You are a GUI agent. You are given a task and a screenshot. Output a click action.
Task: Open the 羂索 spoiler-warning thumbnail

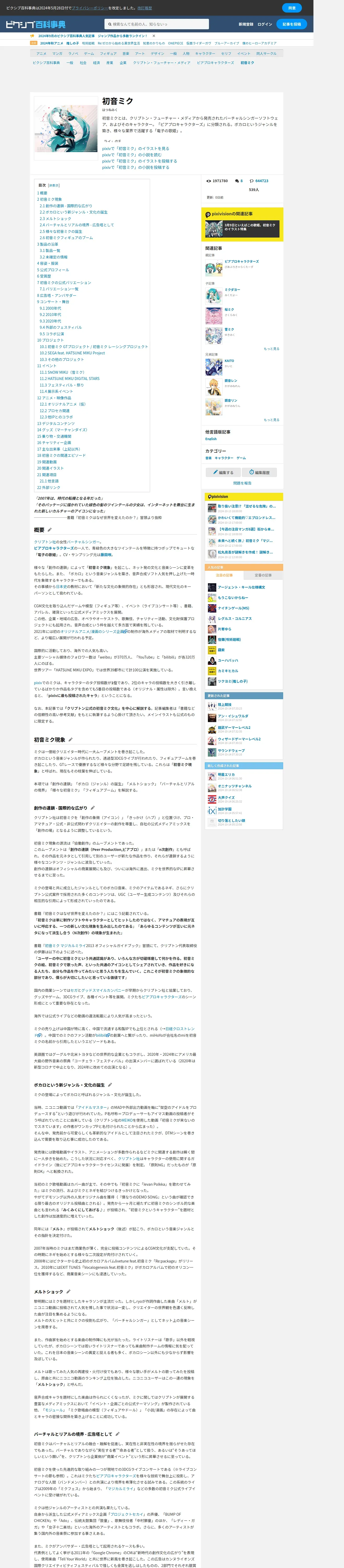coord(212,650)
